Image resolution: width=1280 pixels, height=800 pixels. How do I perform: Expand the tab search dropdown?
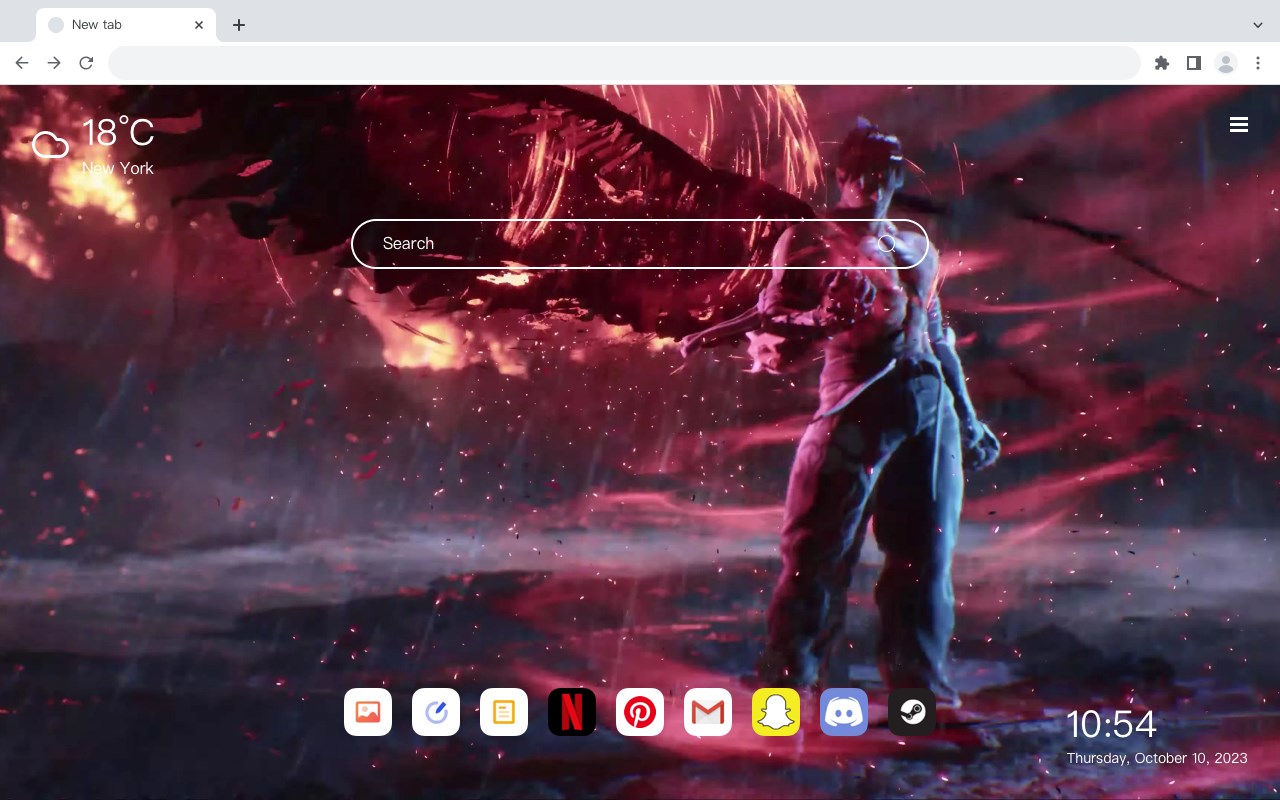click(1257, 25)
